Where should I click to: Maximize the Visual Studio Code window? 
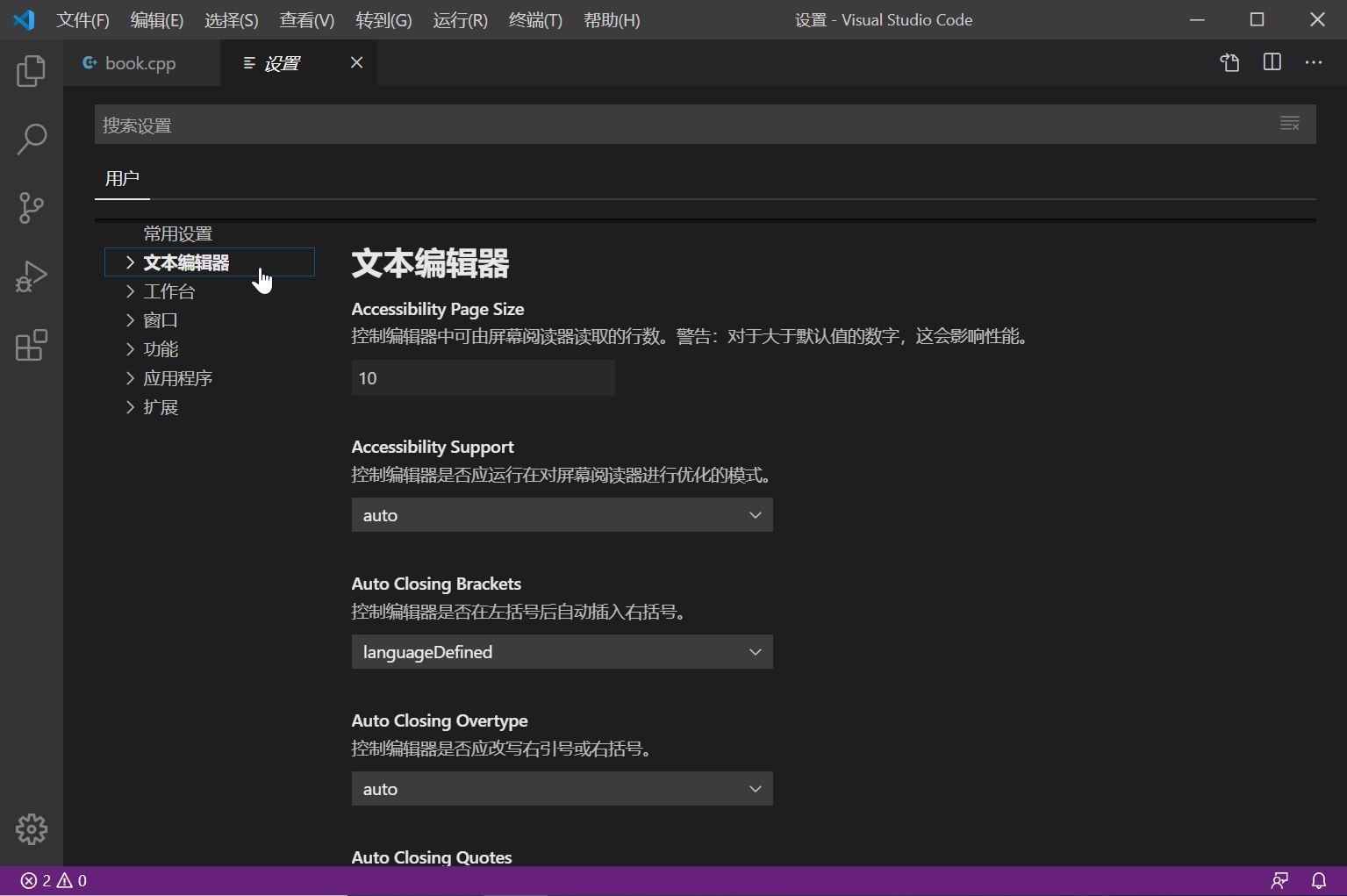[1257, 19]
